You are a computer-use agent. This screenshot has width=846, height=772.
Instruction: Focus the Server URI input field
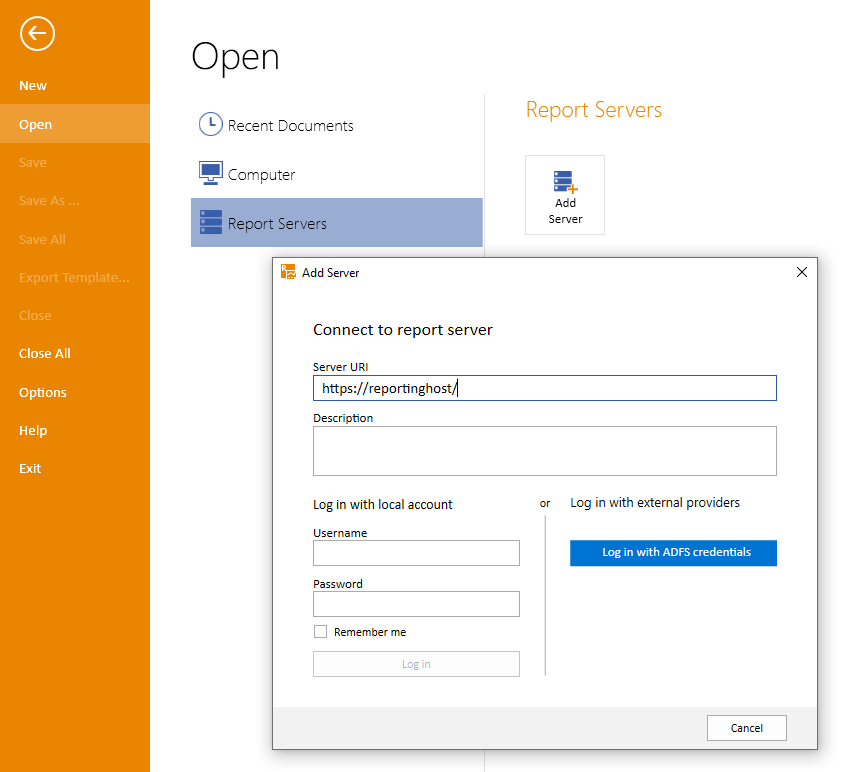click(x=545, y=388)
